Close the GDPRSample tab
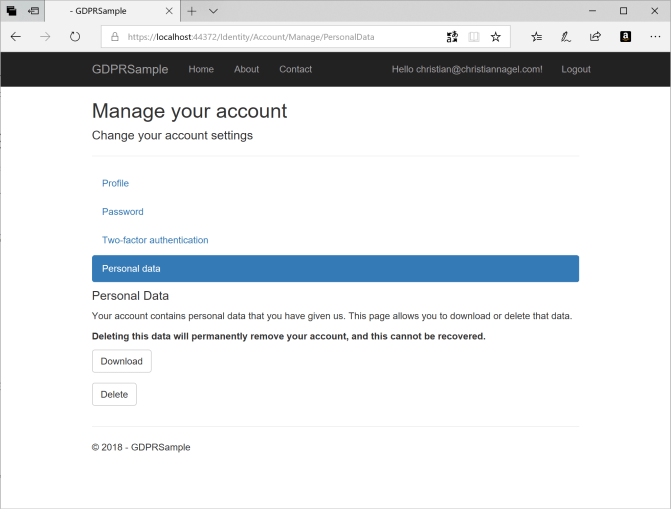 [169, 11]
